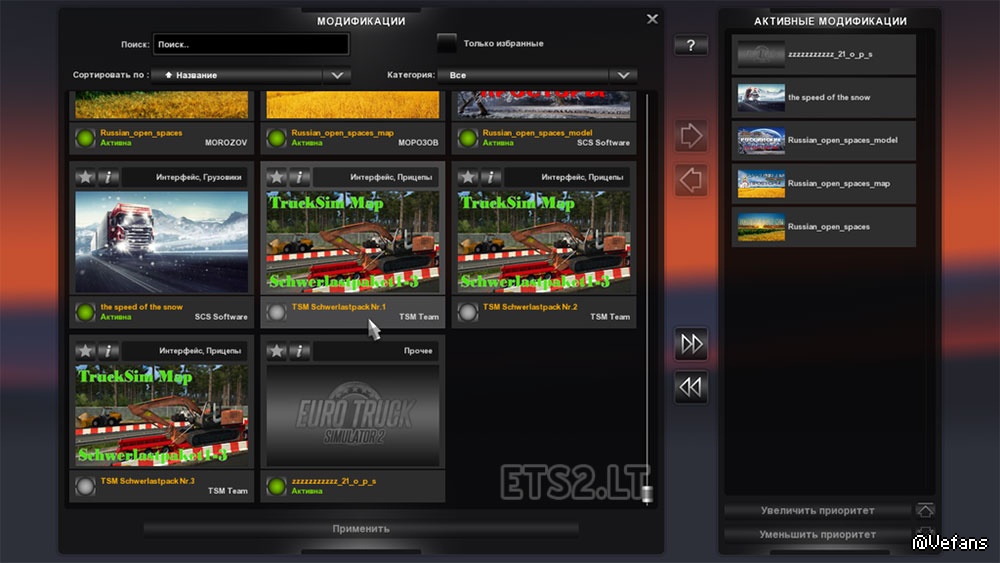
Task: Select Russian_open_spaces_map in active mods list
Action: [x=823, y=184]
